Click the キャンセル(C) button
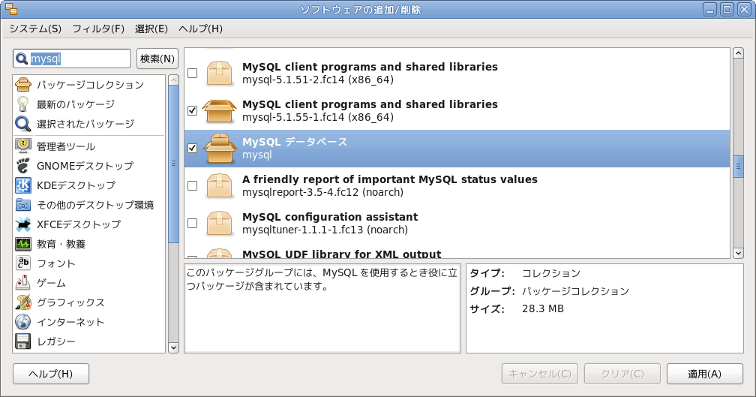 (x=540, y=374)
